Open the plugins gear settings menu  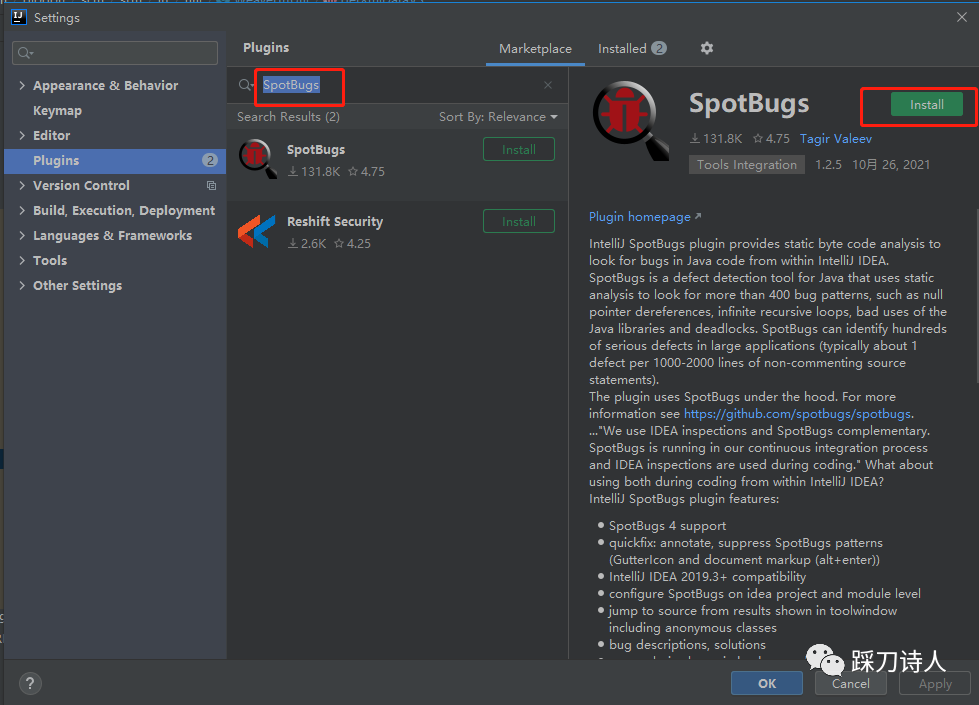click(706, 48)
